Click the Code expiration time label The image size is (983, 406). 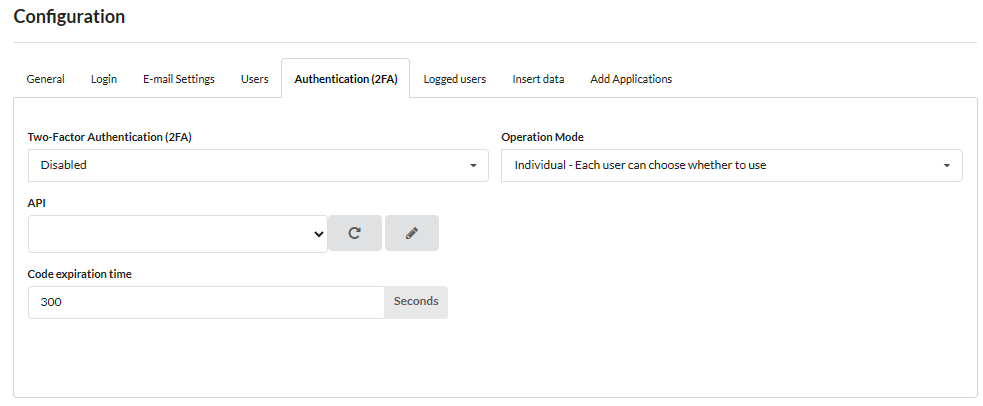click(80, 274)
